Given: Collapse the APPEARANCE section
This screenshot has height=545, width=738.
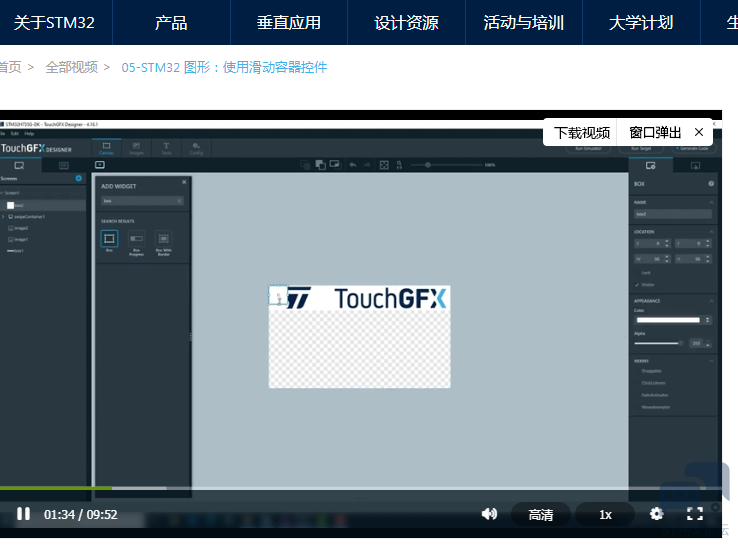Looking at the screenshot, I should [711, 301].
